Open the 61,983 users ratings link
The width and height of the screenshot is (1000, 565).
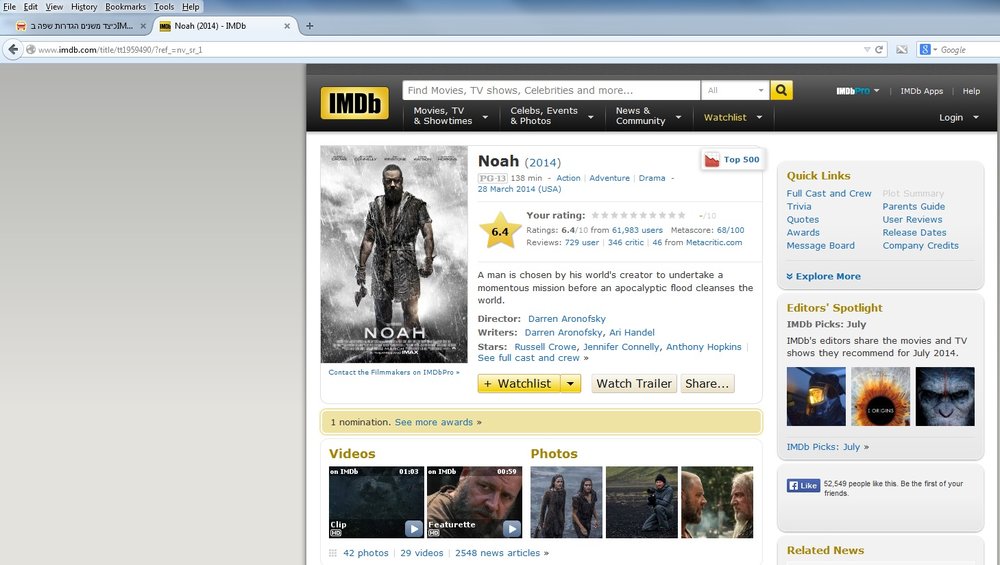637,230
